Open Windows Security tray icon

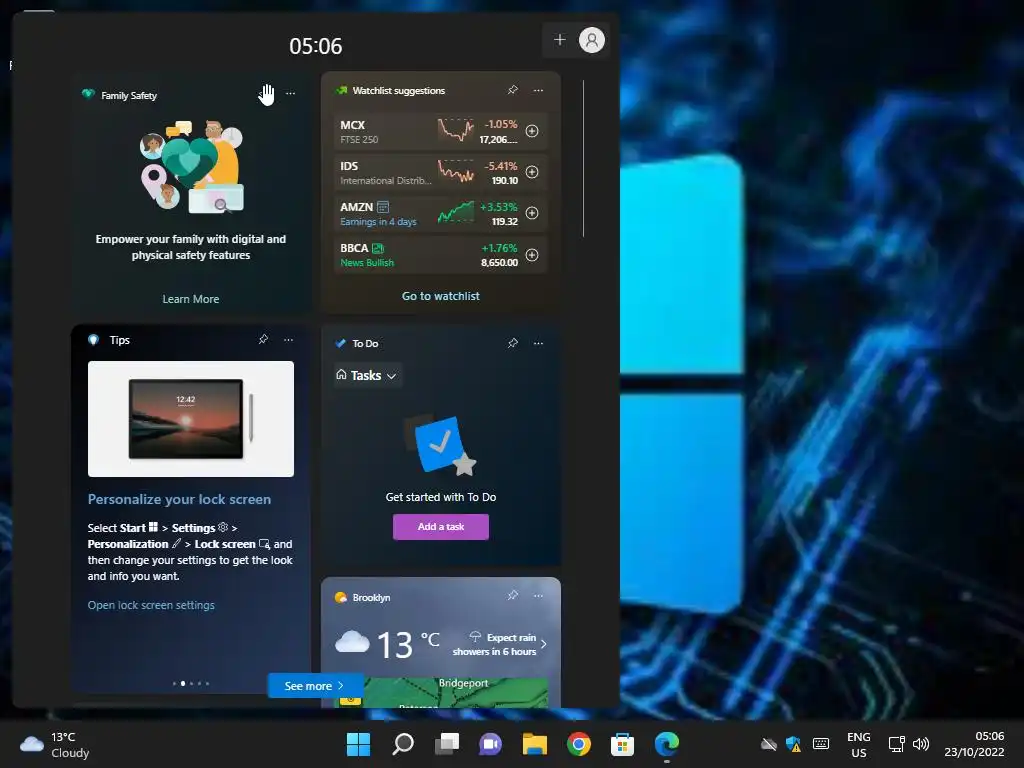click(793, 744)
